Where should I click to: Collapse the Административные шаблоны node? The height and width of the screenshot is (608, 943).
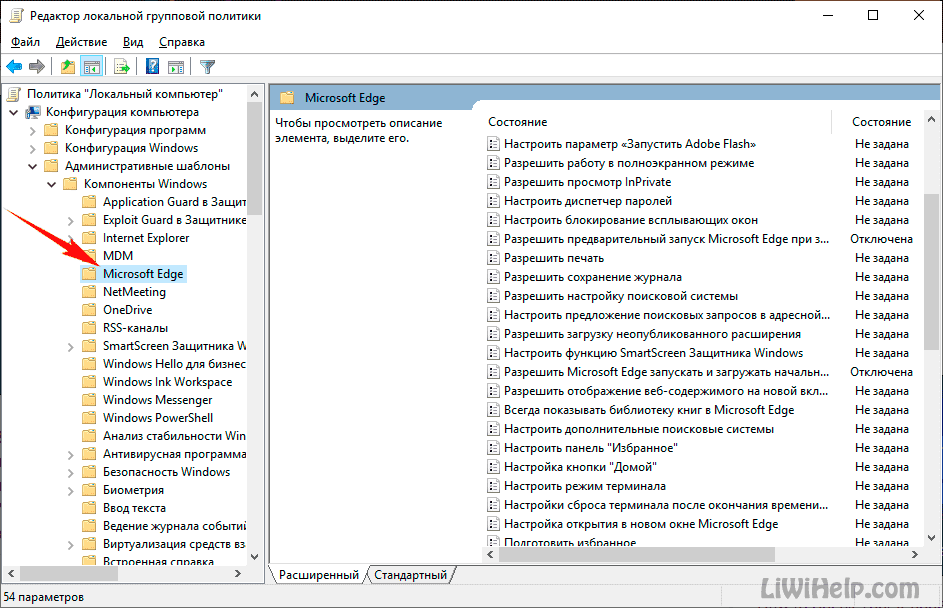coord(32,167)
